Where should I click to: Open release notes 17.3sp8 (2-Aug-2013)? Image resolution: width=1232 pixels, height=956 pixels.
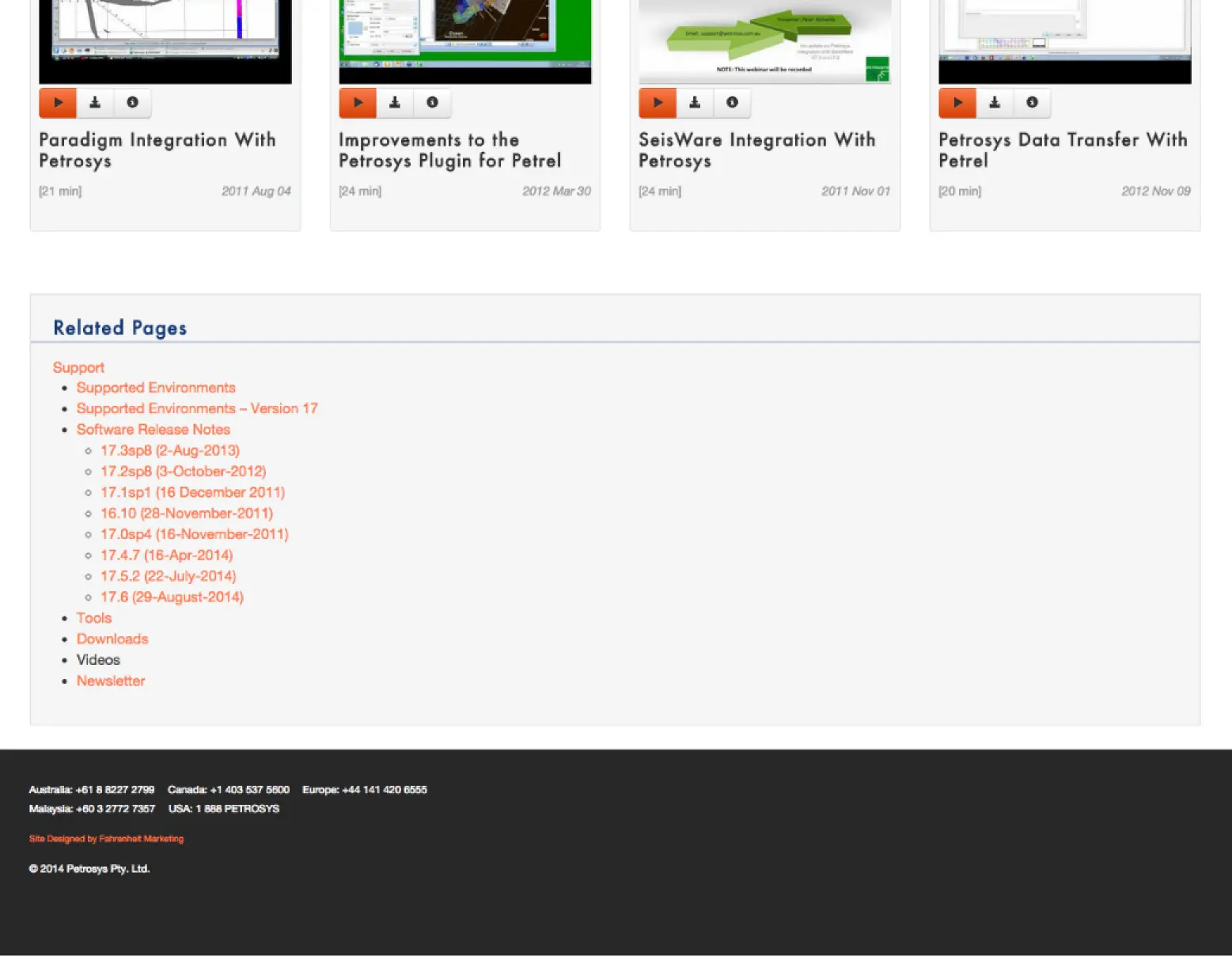click(x=170, y=450)
